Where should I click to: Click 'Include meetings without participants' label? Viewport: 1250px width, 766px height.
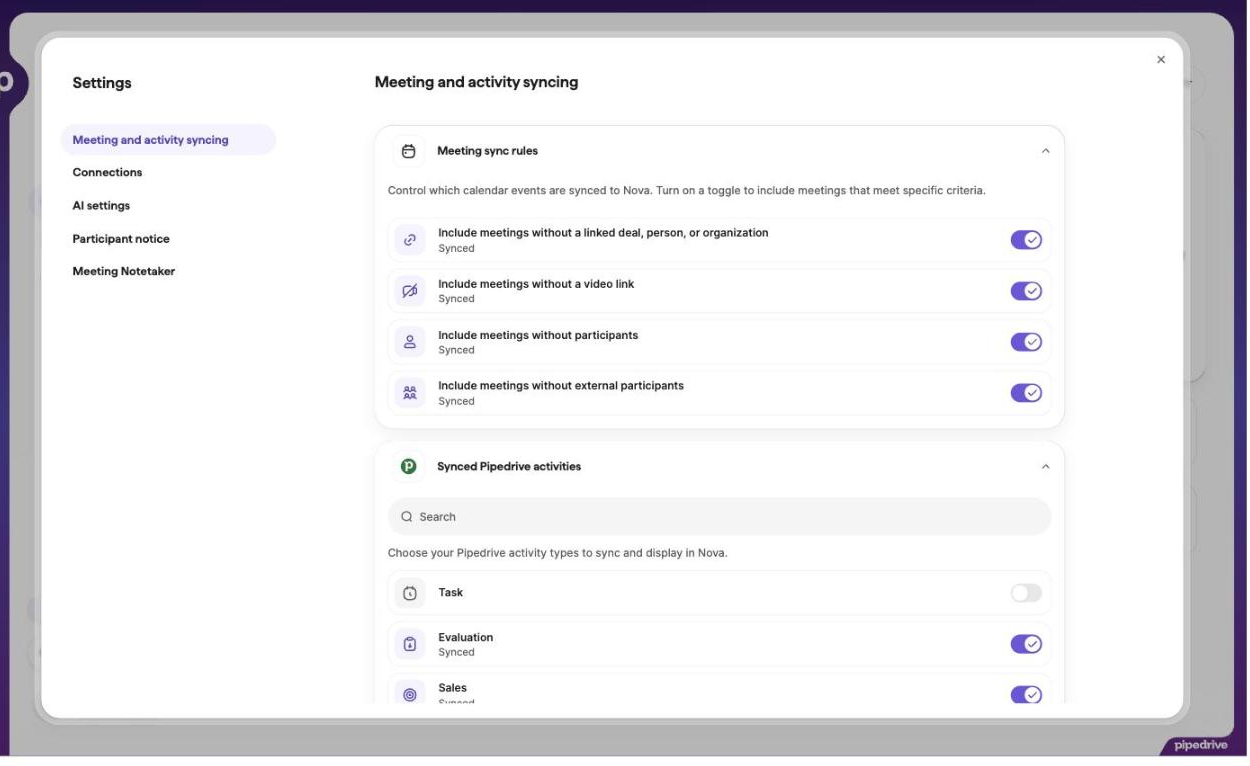tap(538, 335)
